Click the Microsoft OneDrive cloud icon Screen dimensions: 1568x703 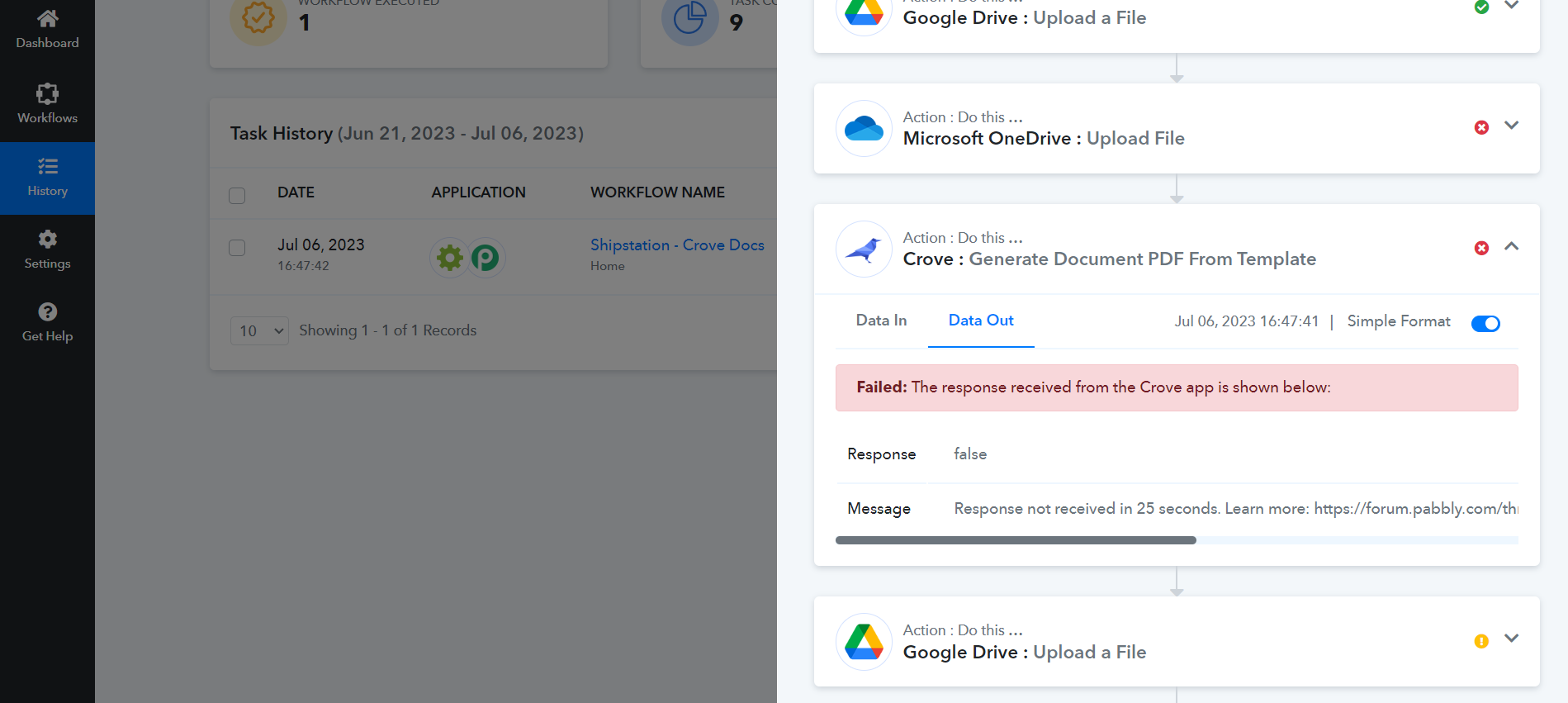(x=864, y=128)
